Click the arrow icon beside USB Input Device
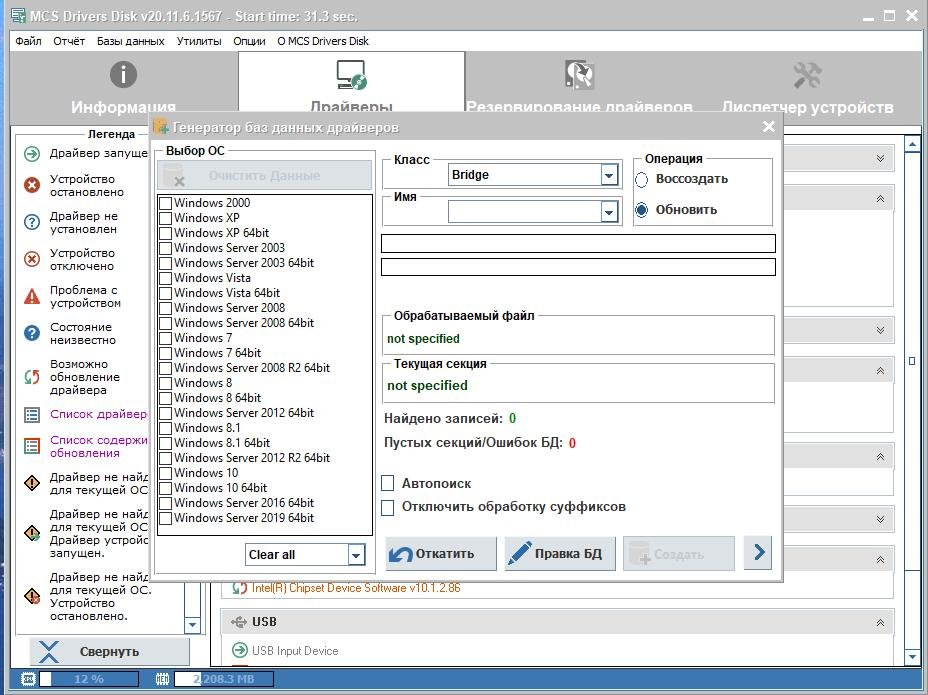 click(239, 651)
